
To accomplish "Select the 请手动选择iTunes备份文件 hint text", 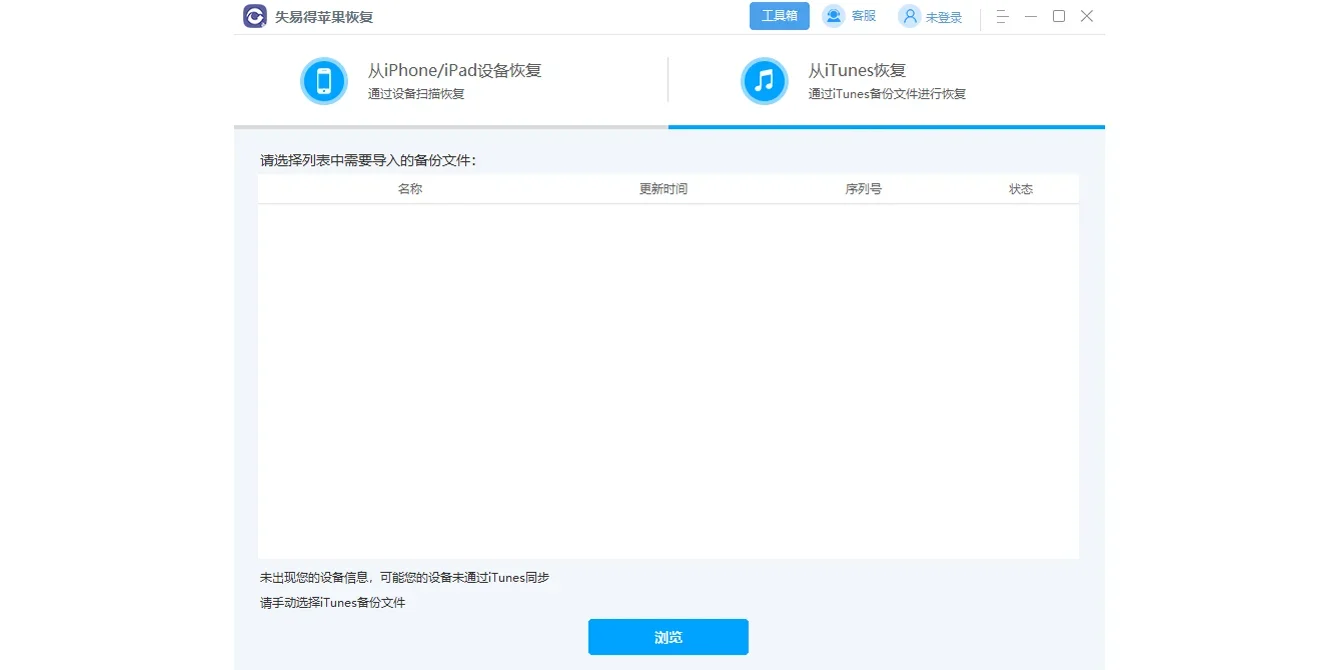I will coord(333,603).
